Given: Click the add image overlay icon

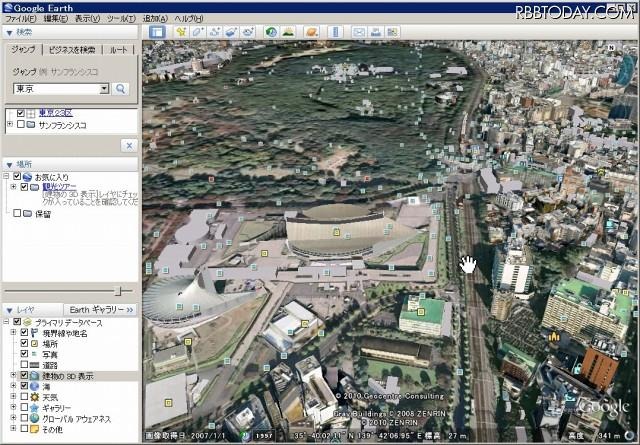Looking at the screenshot, I should coord(232,32).
